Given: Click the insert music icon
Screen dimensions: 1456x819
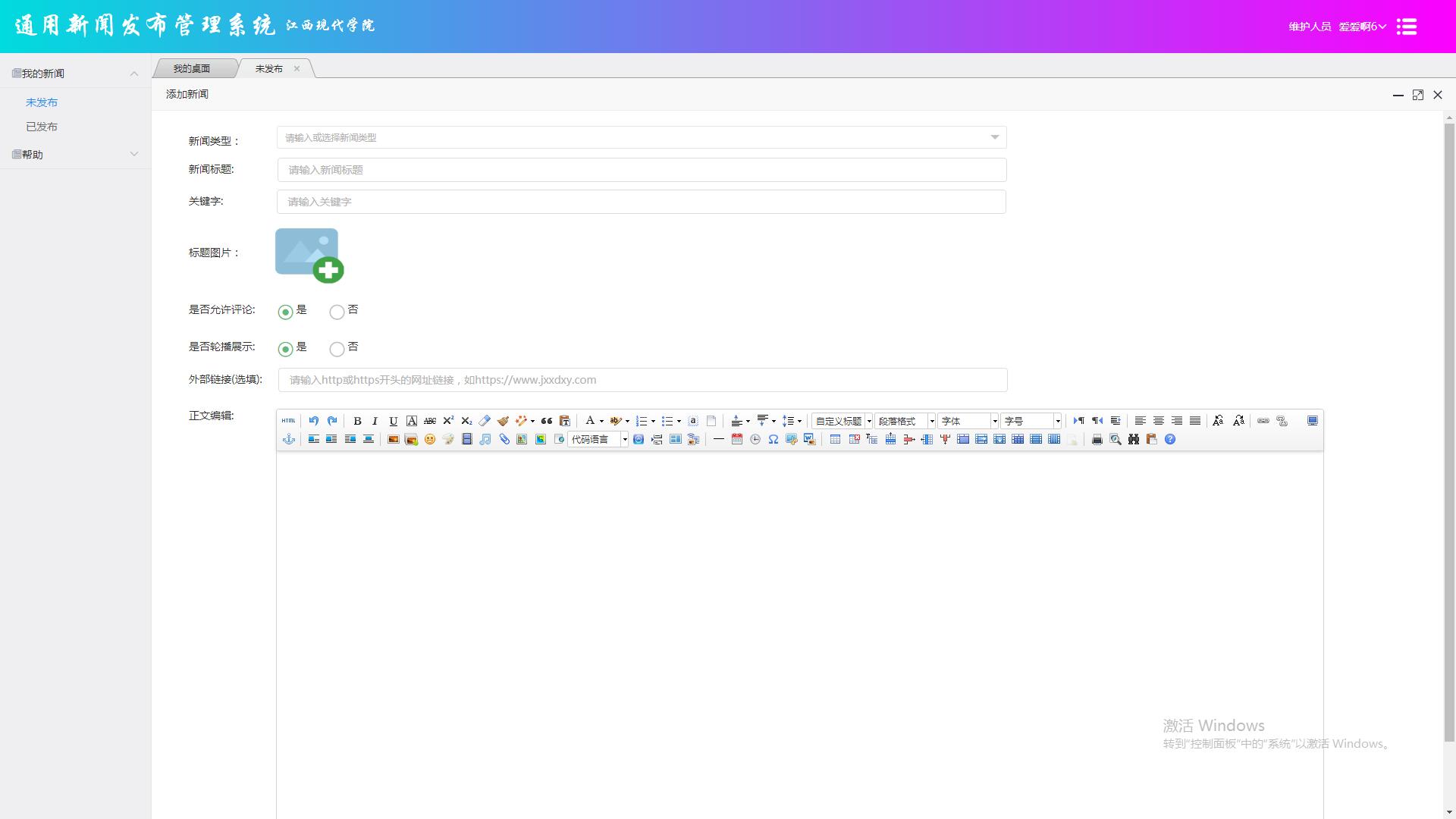Looking at the screenshot, I should [485, 439].
